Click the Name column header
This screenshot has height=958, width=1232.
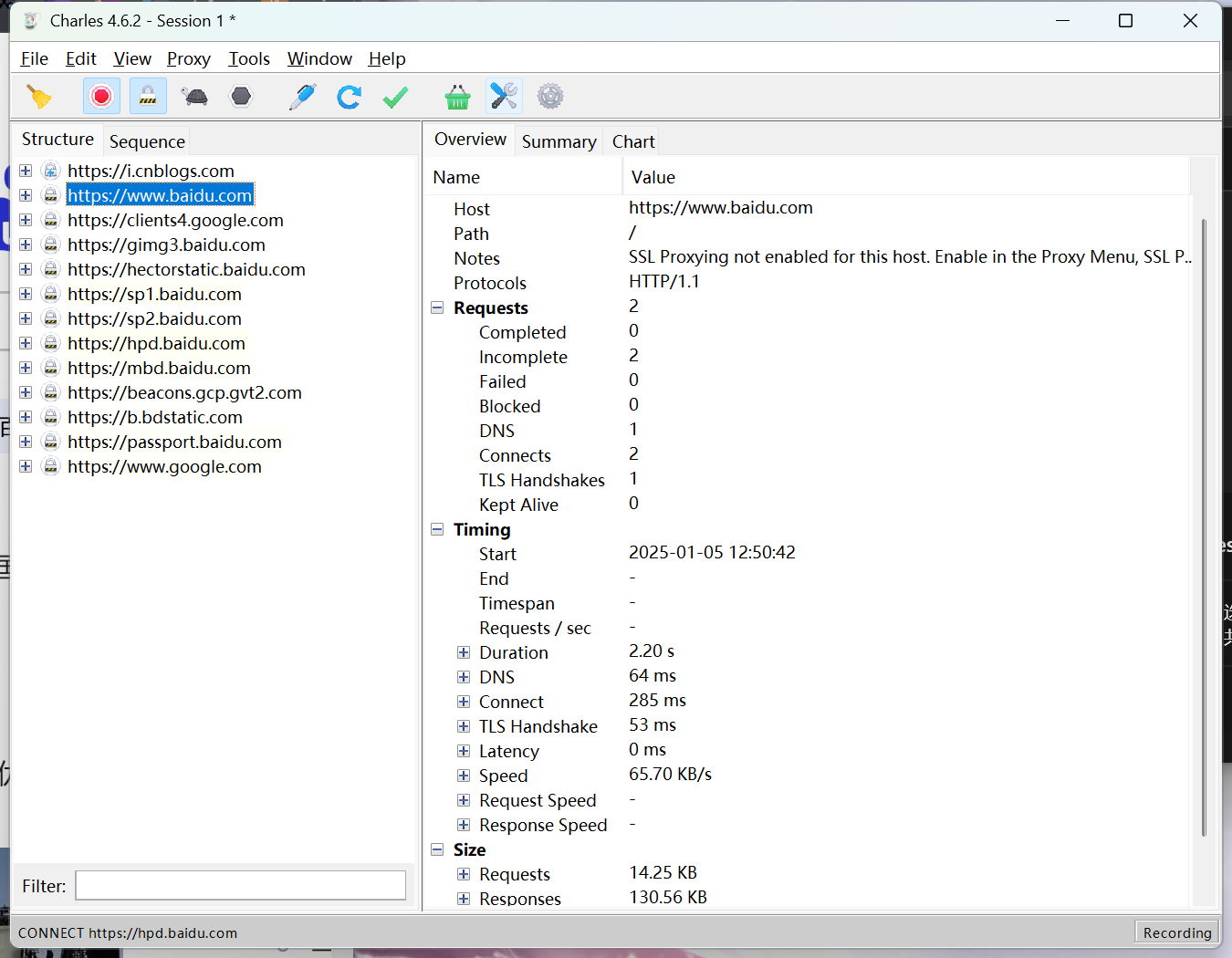point(524,177)
